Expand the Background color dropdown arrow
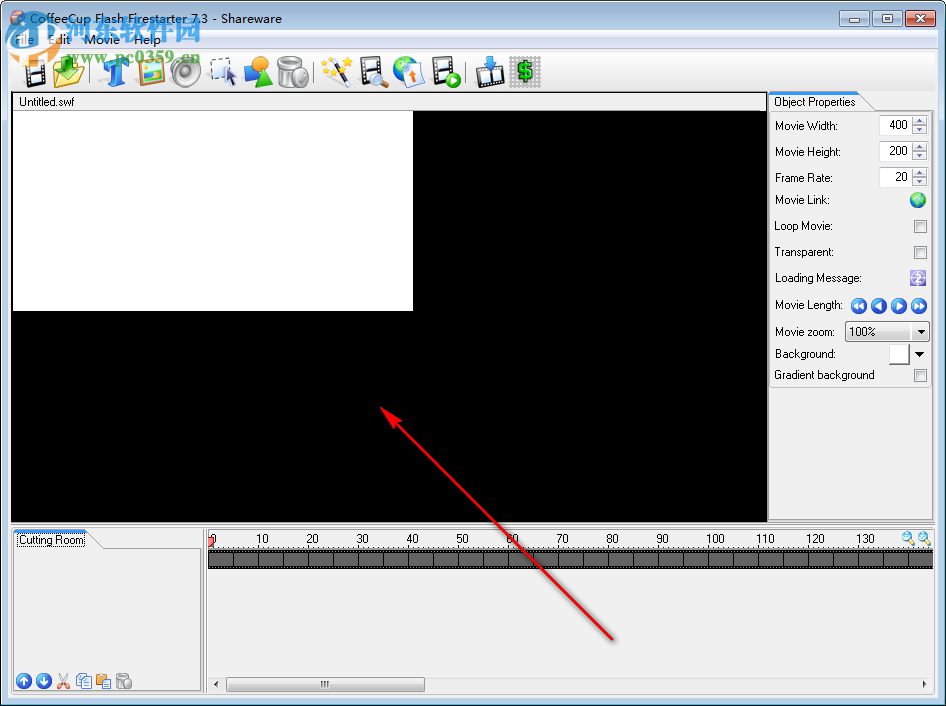Viewport: 946px width, 706px height. coord(919,354)
